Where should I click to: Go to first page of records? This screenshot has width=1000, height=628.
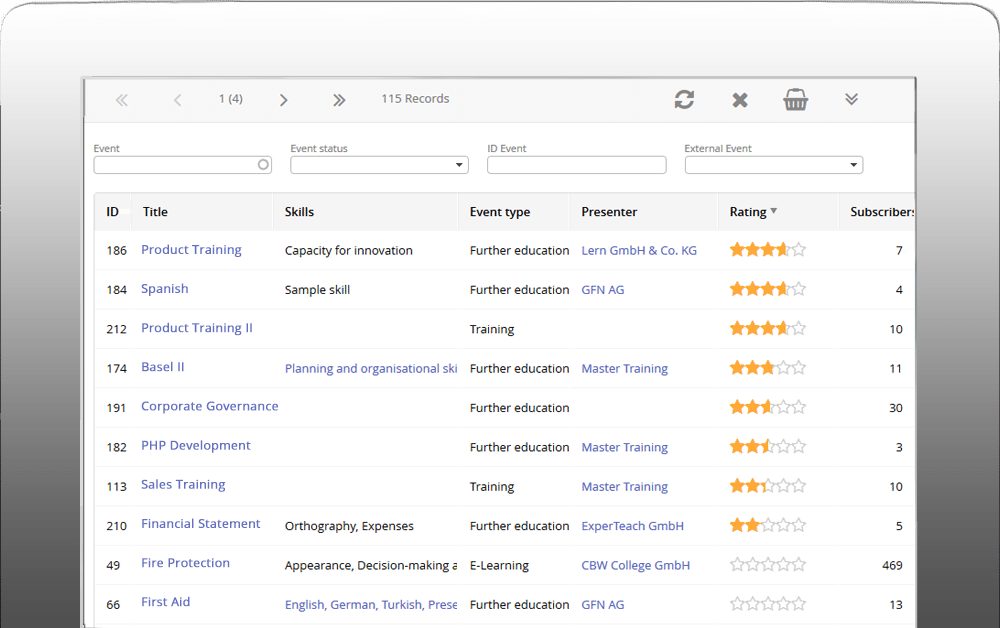click(x=122, y=99)
